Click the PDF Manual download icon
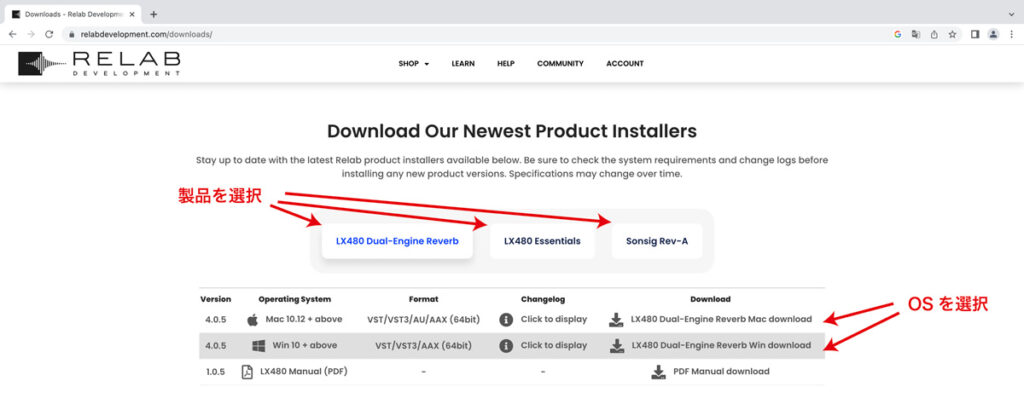This screenshot has height=404, width=1024. point(658,372)
